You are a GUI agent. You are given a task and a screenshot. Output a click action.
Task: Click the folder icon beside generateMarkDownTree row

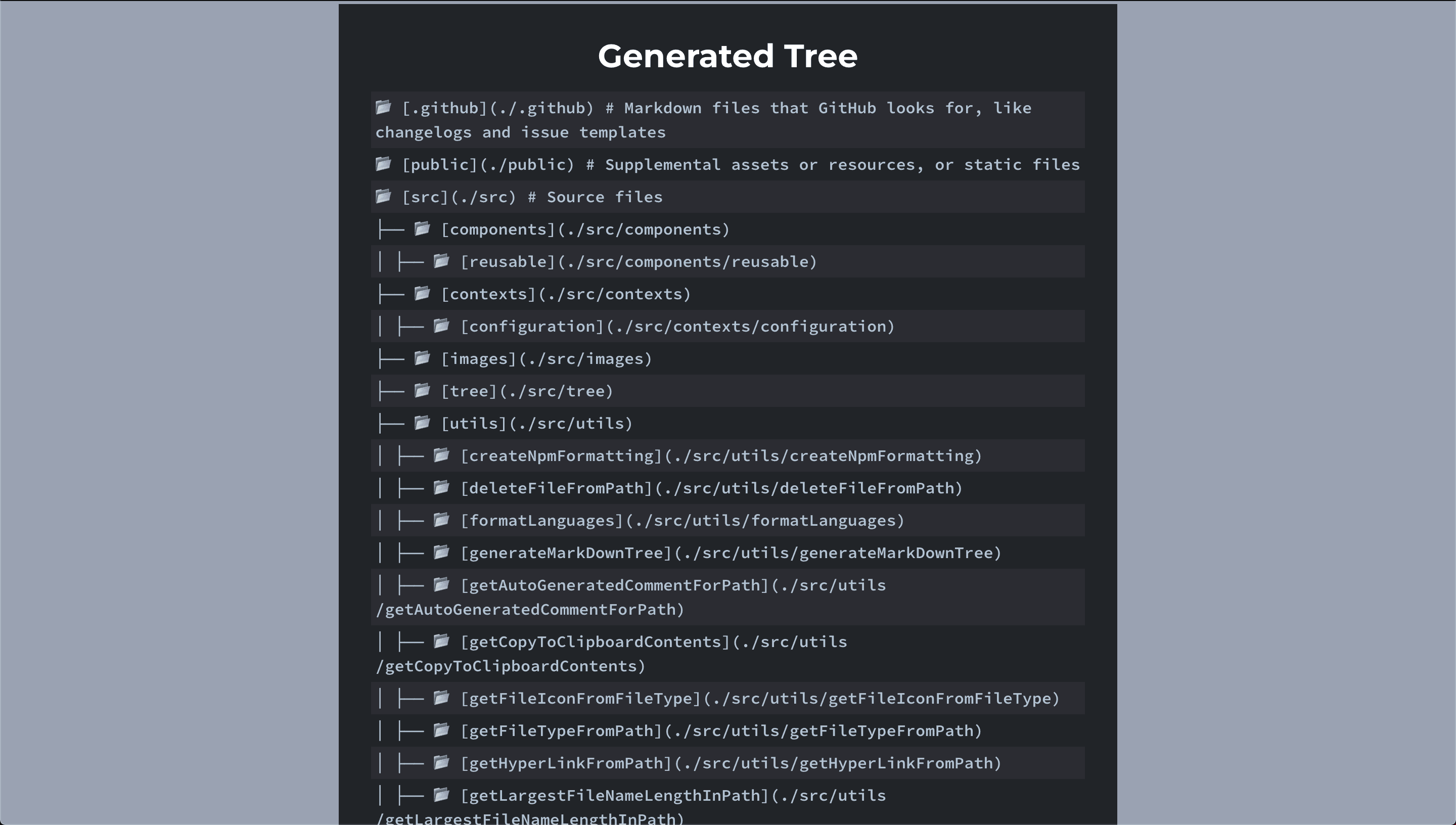tap(441, 552)
